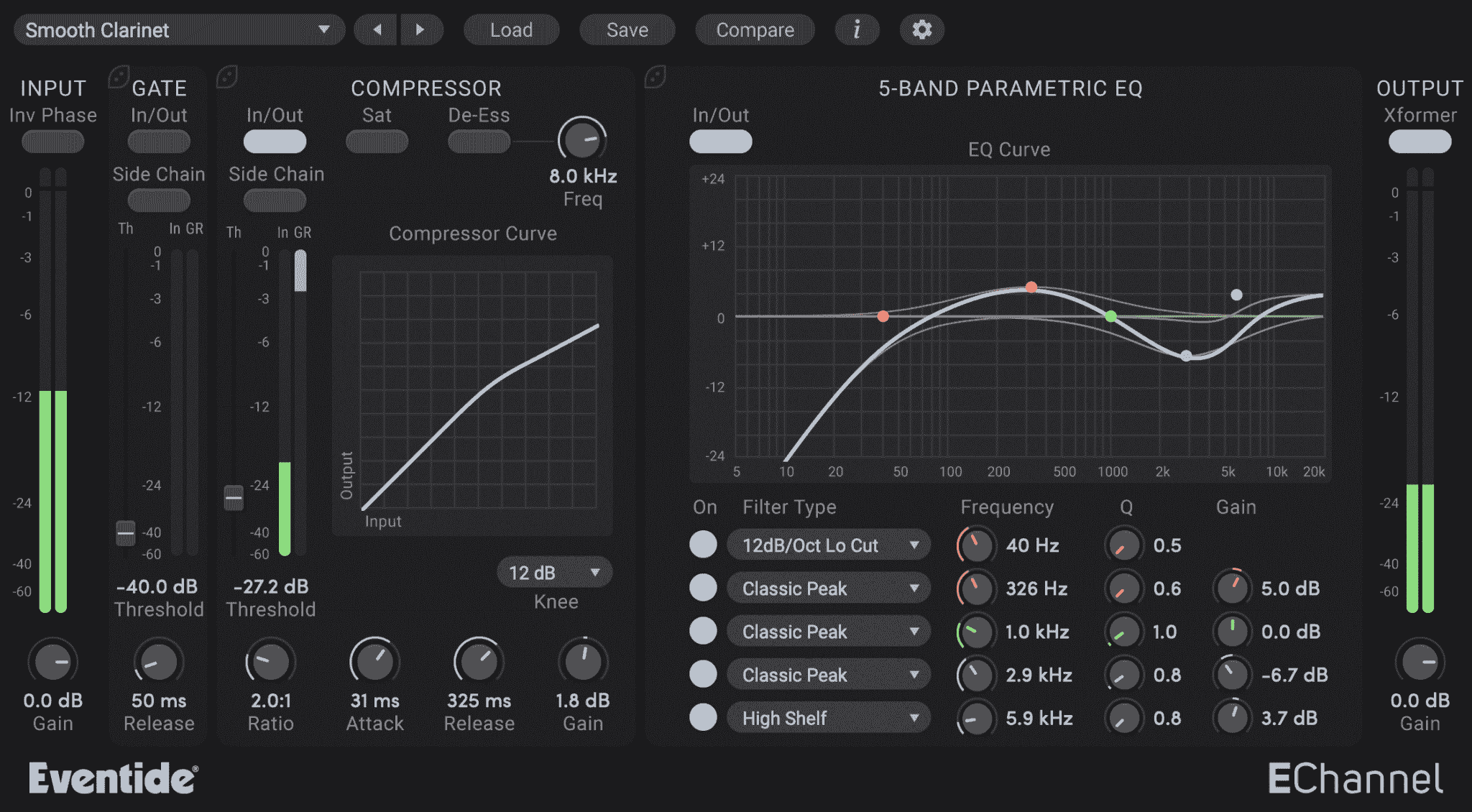Toggle the compressor Side Chain
Image resolution: width=1472 pixels, height=812 pixels.
click(x=274, y=200)
